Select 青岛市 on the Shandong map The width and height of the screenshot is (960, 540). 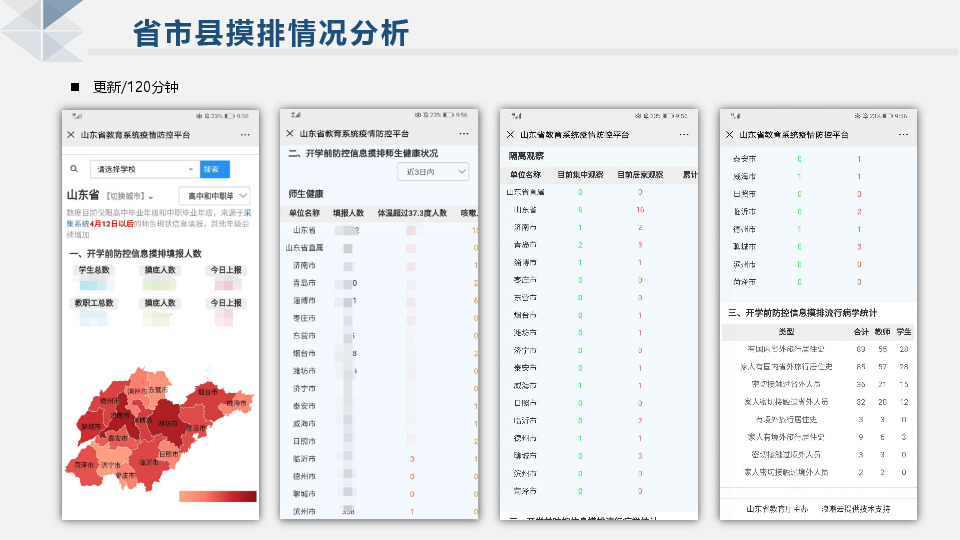point(196,428)
